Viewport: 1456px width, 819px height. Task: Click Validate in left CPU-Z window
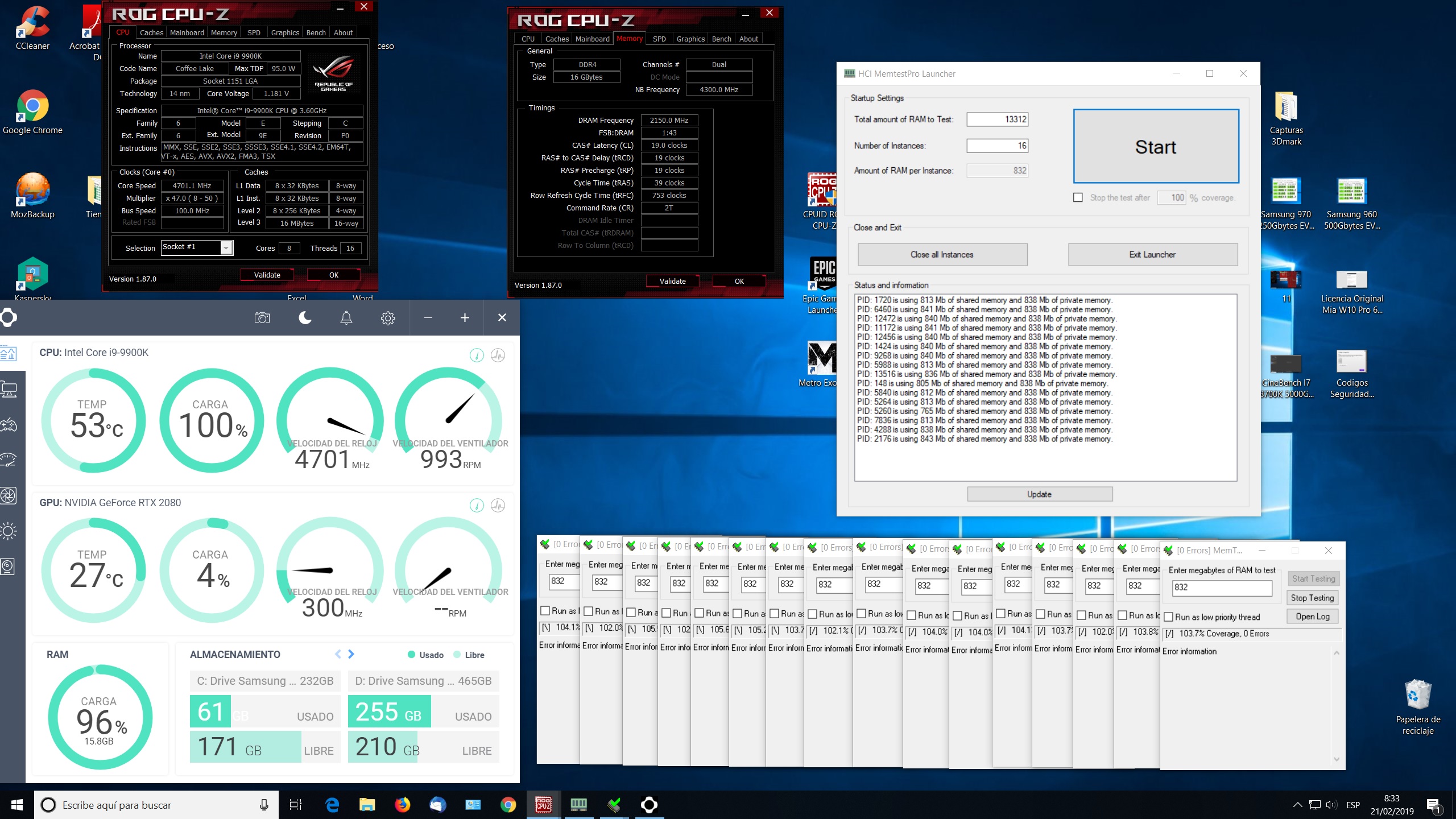[x=267, y=275]
